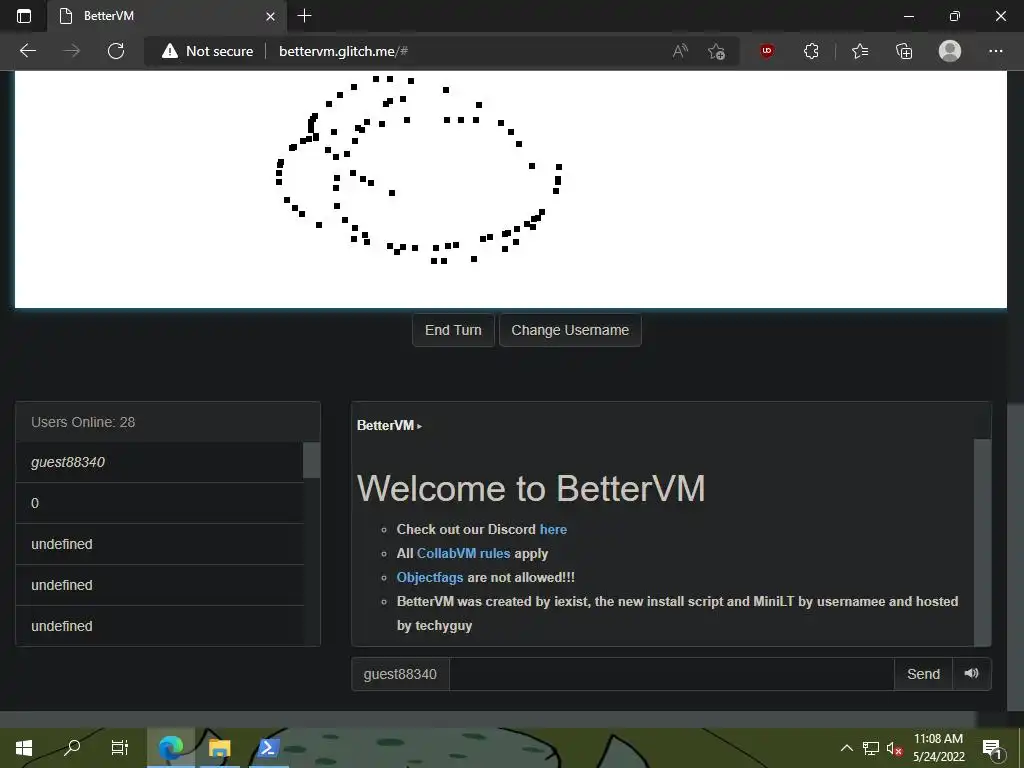Open the tab actions menu icon
This screenshot has width=1024, height=768.
pyautogui.click(x=24, y=16)
